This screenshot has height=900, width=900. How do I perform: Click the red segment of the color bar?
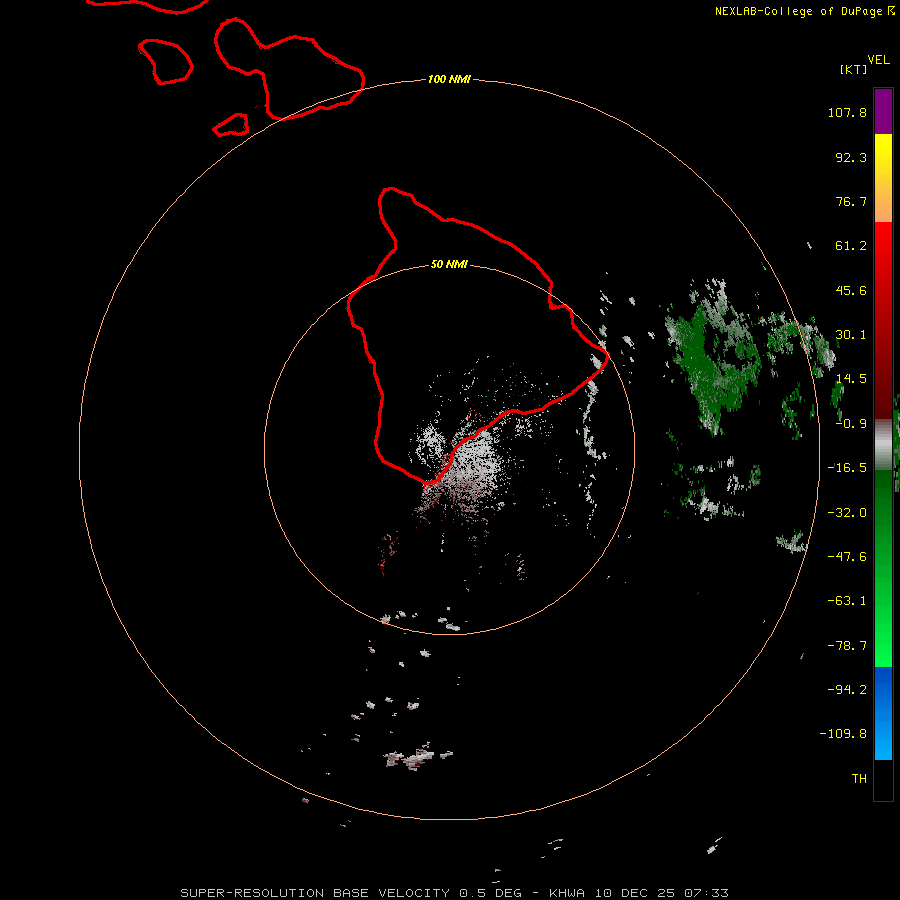(883, 320)
